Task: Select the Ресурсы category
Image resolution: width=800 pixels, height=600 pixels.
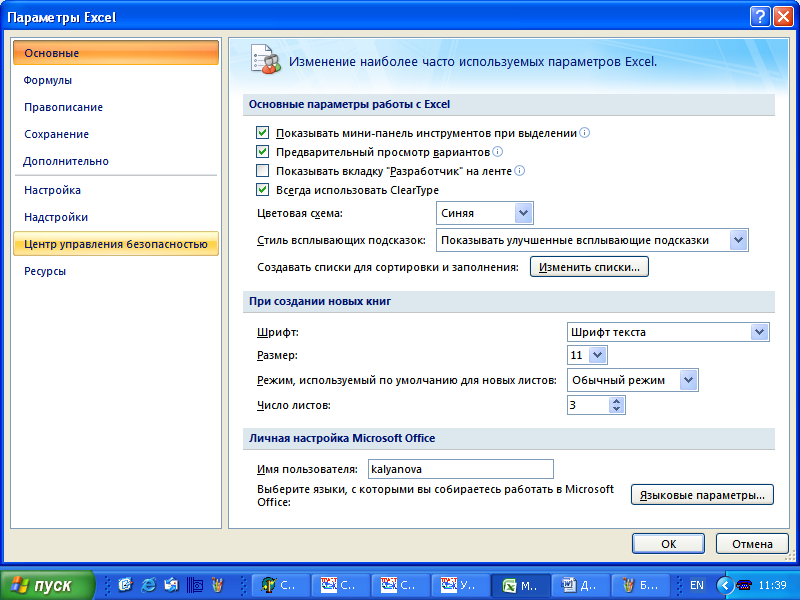Action: (116, 271)
